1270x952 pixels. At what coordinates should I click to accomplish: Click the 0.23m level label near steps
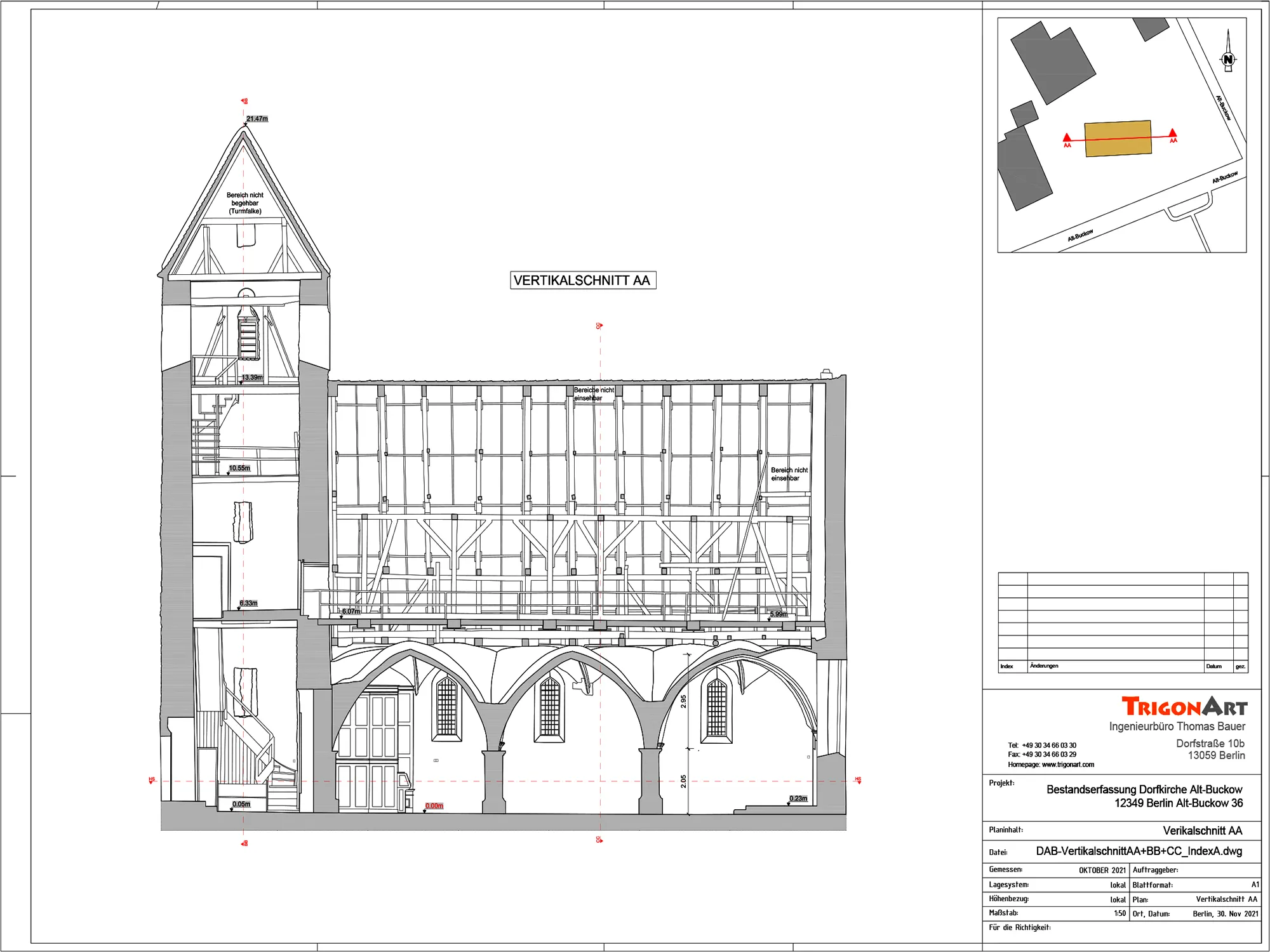click(x=798, y=798)
